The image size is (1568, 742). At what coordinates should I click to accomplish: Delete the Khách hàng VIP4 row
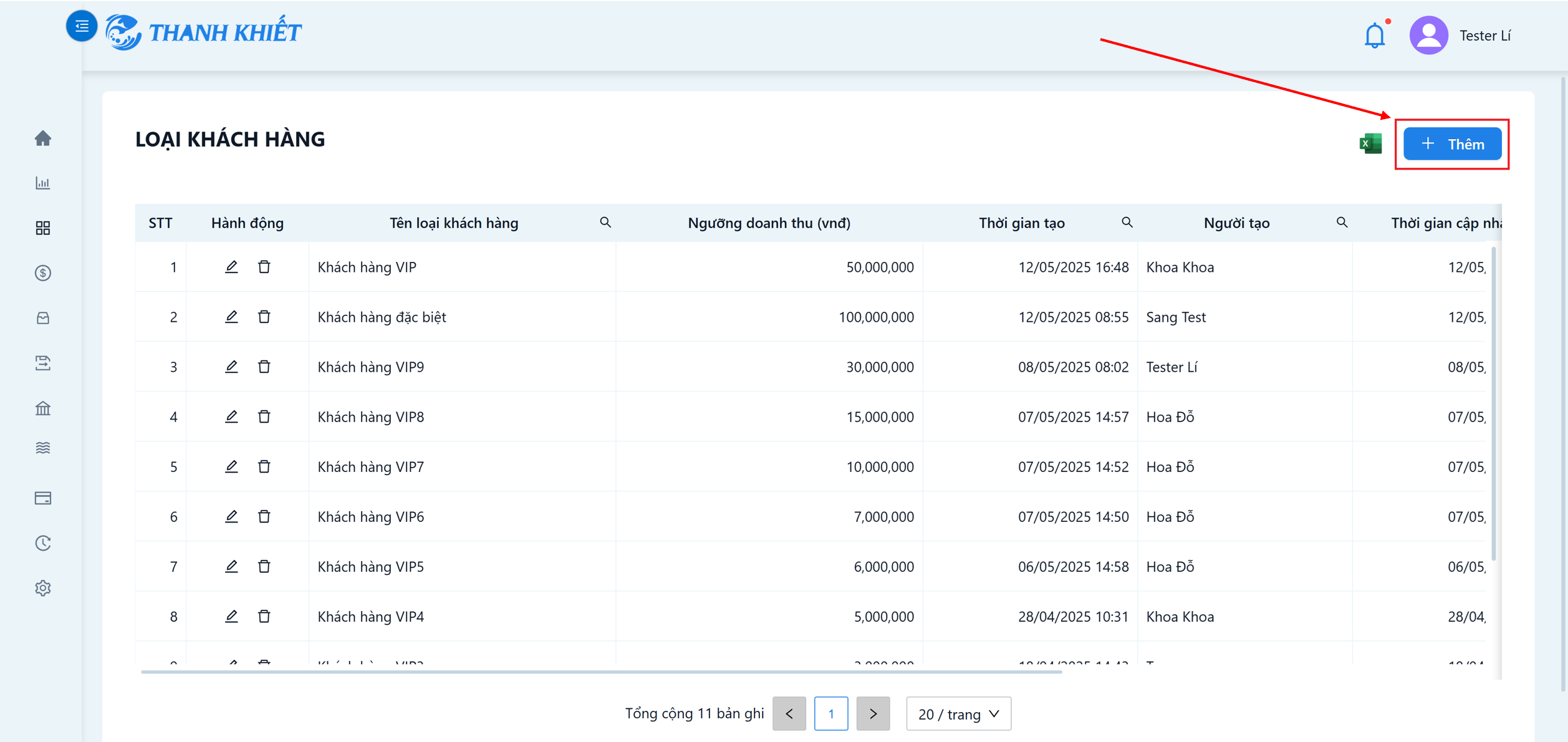click(264, 616)
